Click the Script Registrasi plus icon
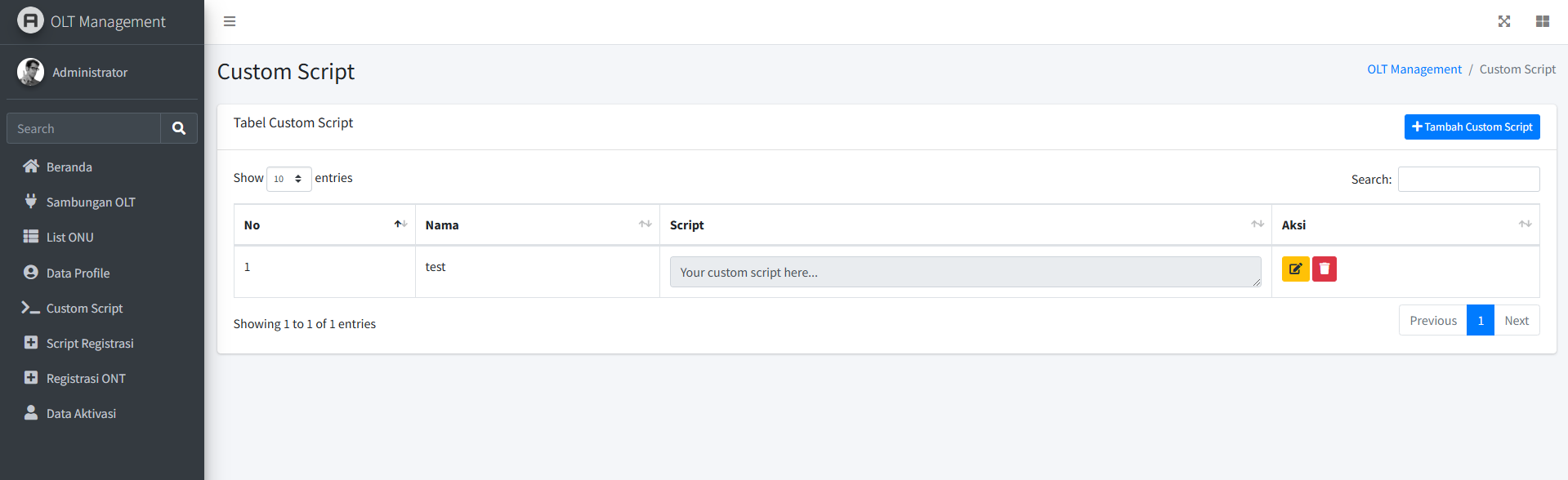 tap(31, 343)
